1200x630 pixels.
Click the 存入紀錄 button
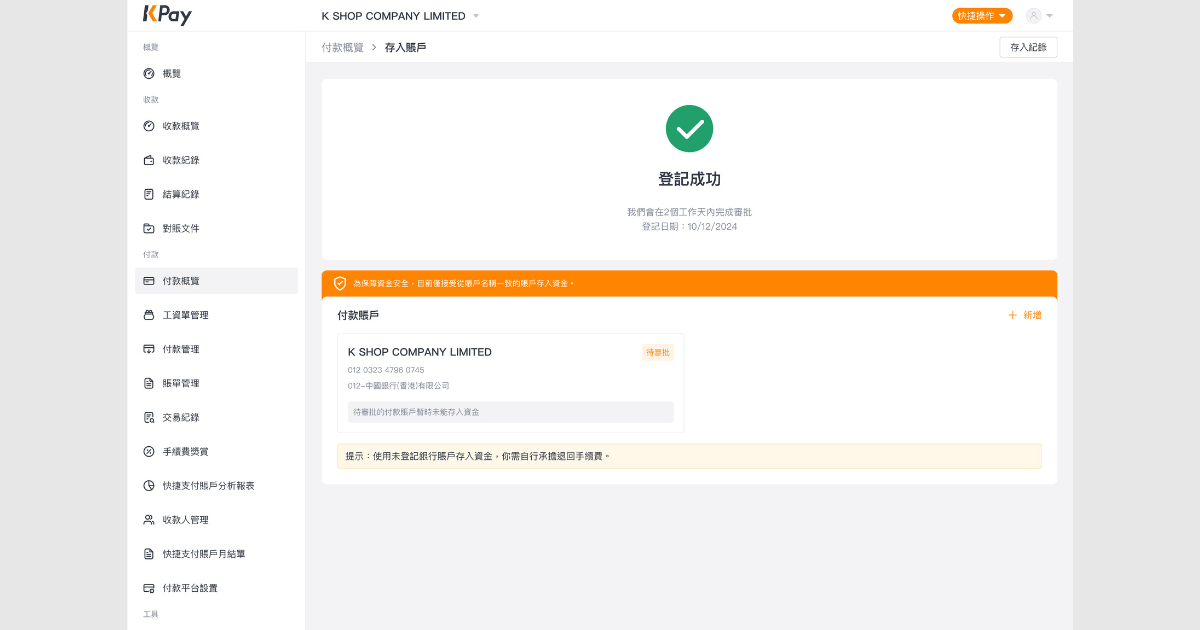click(x=1028, y=47)
